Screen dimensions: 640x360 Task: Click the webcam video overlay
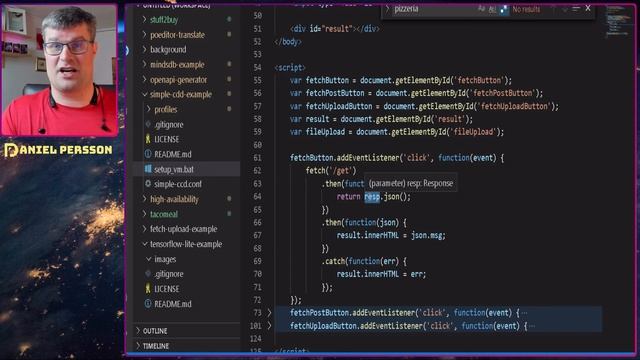(x=60, y=70)
